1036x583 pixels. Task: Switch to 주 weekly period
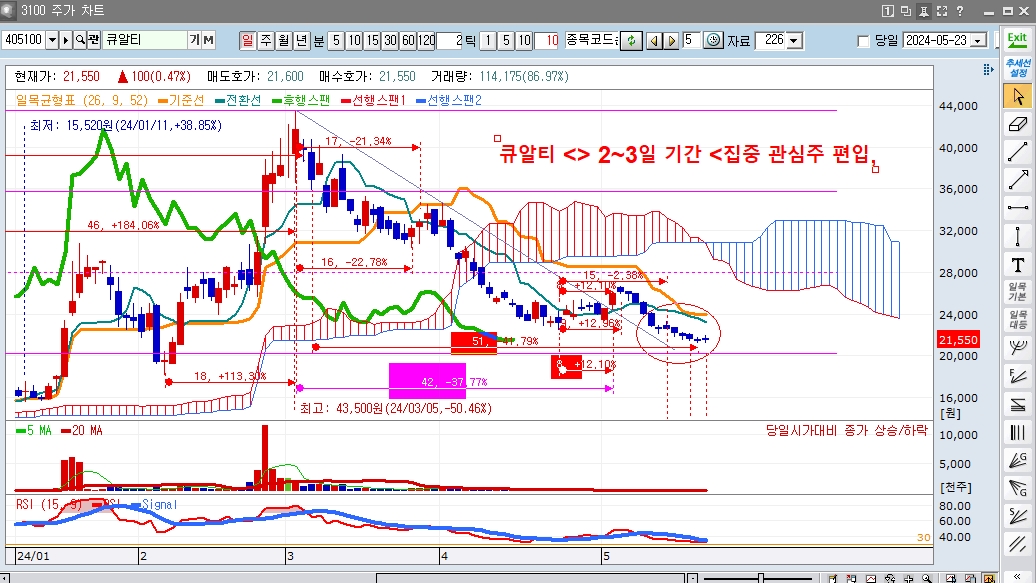266,40
